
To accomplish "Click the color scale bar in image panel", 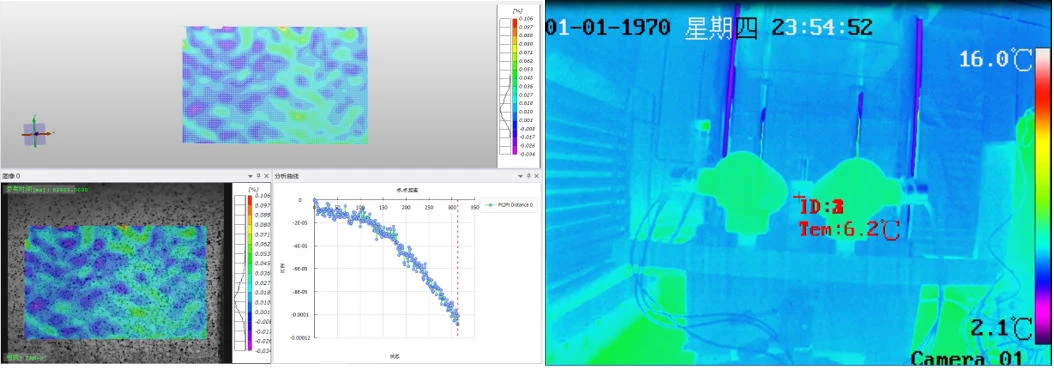I will (x=249, y=272).
